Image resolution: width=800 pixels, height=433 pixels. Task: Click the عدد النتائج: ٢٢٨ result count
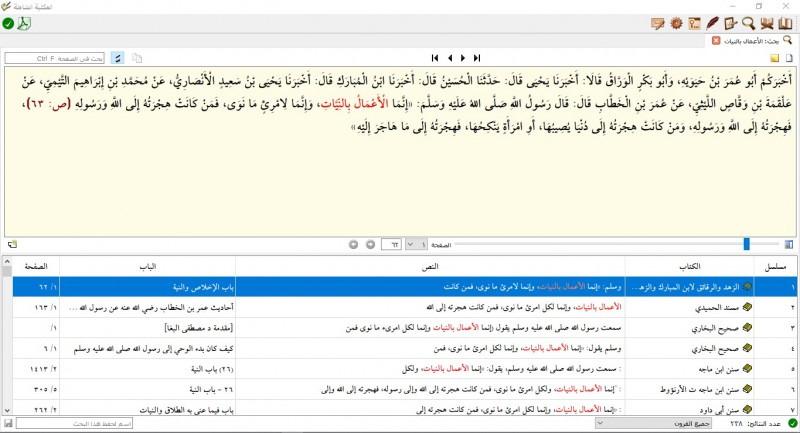(756, 424)
